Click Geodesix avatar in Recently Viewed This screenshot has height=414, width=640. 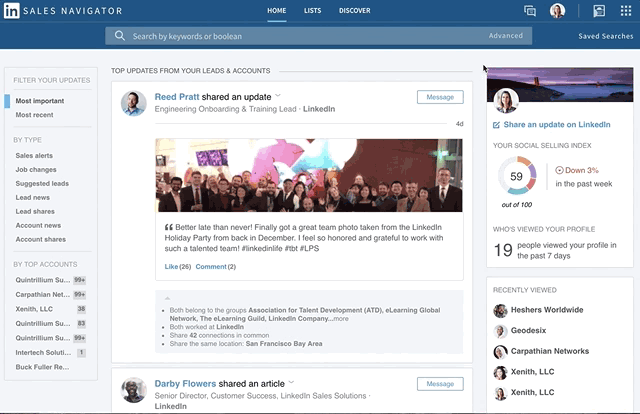click(x=500, y=331)
